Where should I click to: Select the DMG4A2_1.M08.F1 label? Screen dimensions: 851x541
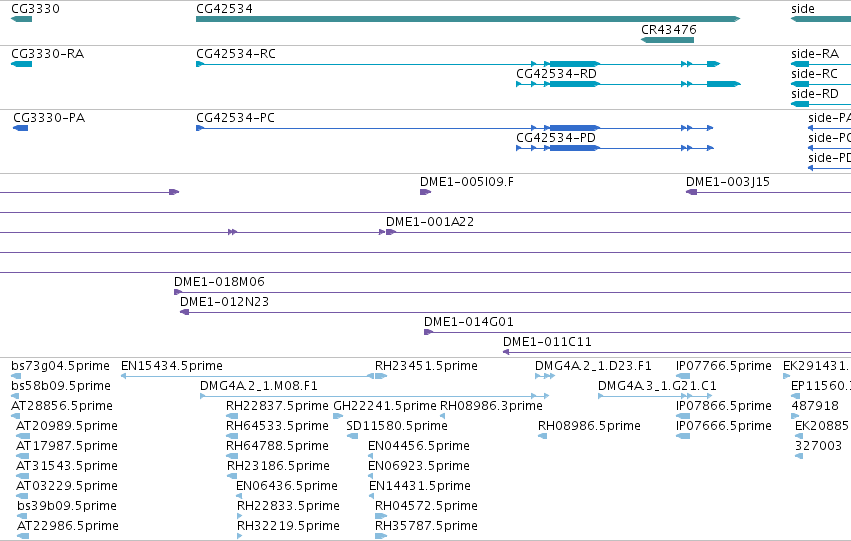click(x=258, y=386)
